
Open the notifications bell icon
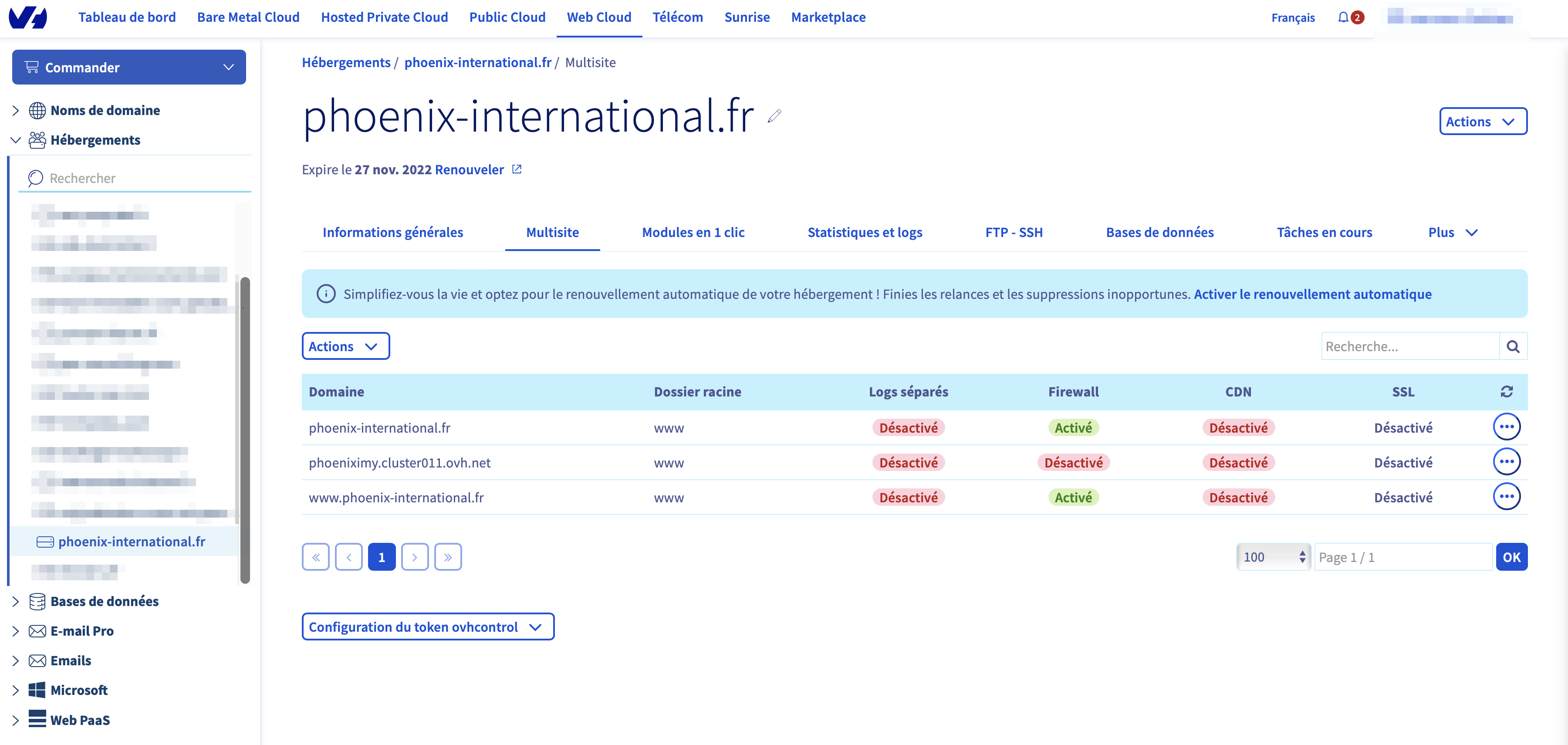(x=1343, y=18)
